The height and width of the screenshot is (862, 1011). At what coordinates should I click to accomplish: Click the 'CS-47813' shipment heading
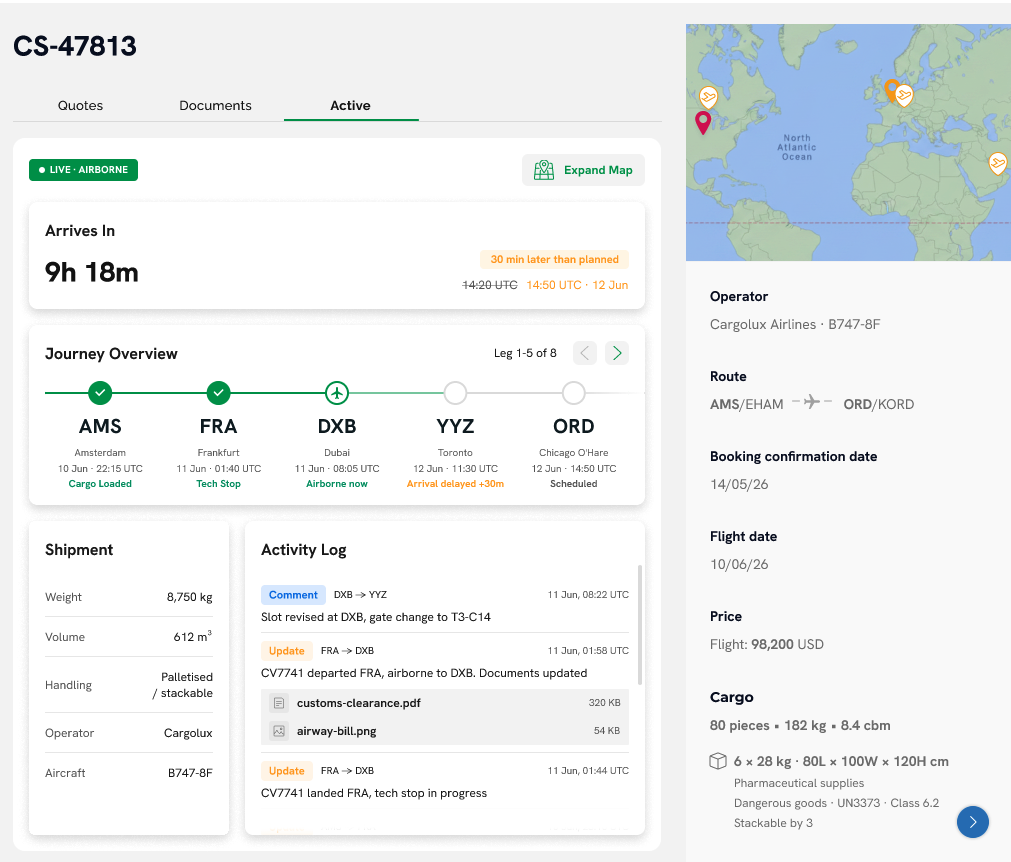pyautogui.click(x=75, y=46)
